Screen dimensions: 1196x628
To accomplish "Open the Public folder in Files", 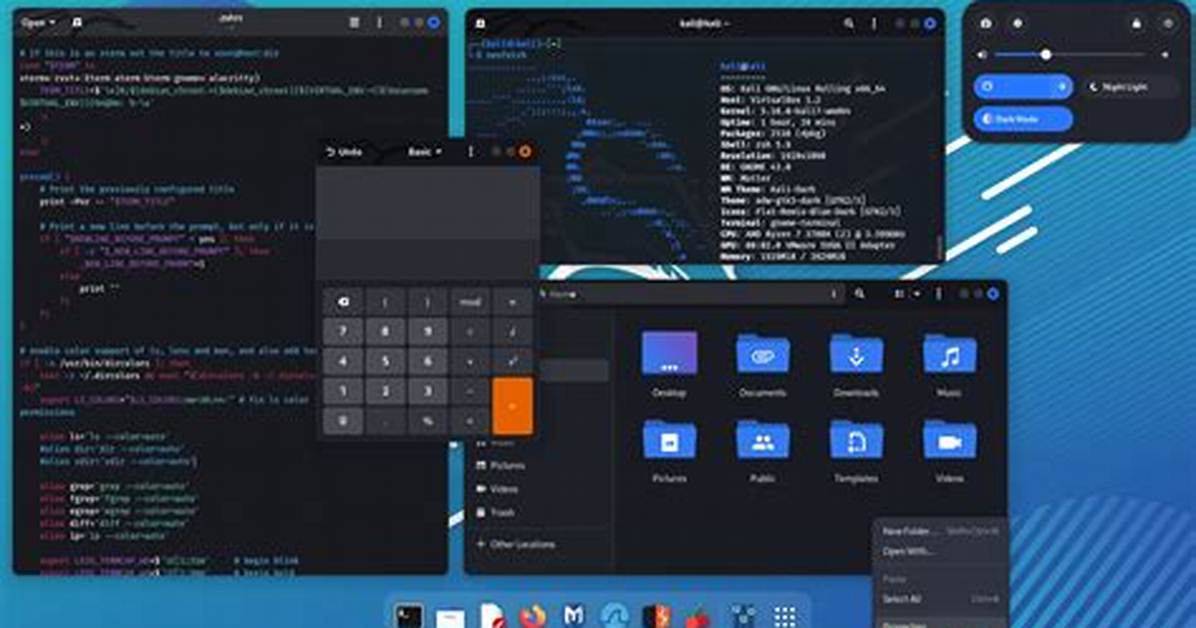I will [x=762, y=440].
